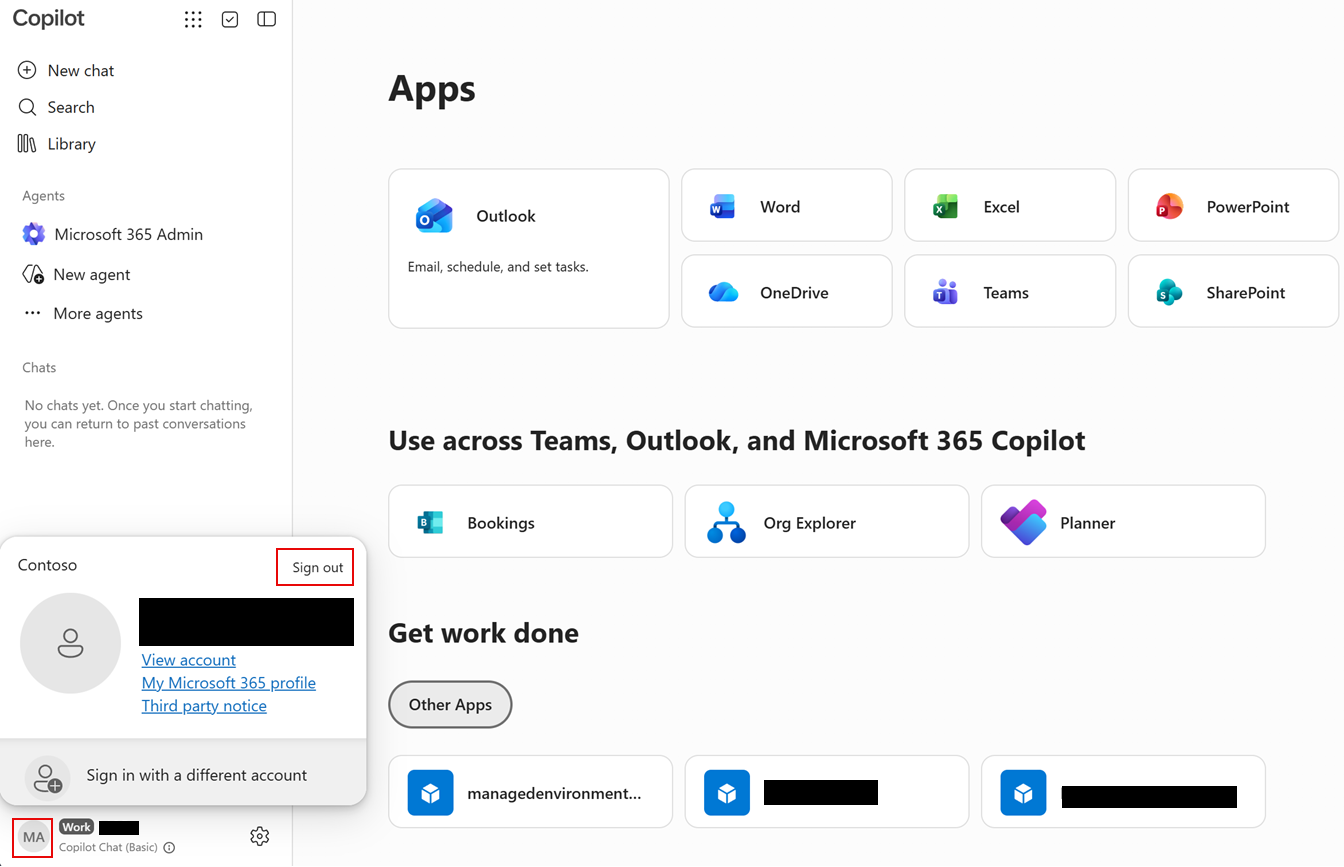
Task: Click the SharePoint icon
Action: point(1169,292)
